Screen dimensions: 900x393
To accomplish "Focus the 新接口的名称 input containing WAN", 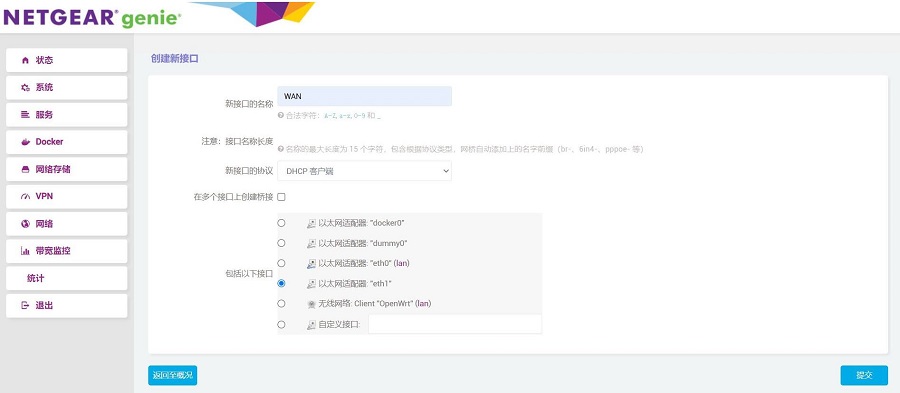I will point(364,96).
